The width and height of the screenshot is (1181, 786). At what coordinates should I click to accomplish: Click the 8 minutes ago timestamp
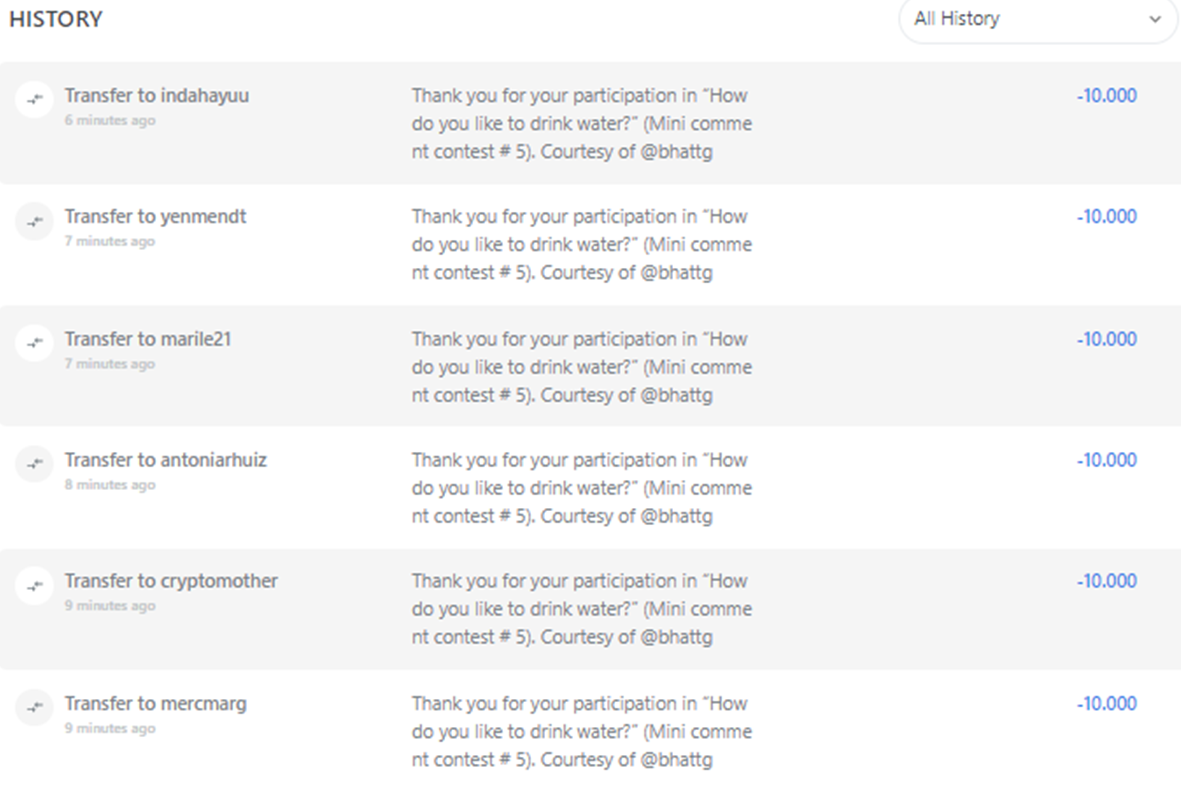coord(110,485)
